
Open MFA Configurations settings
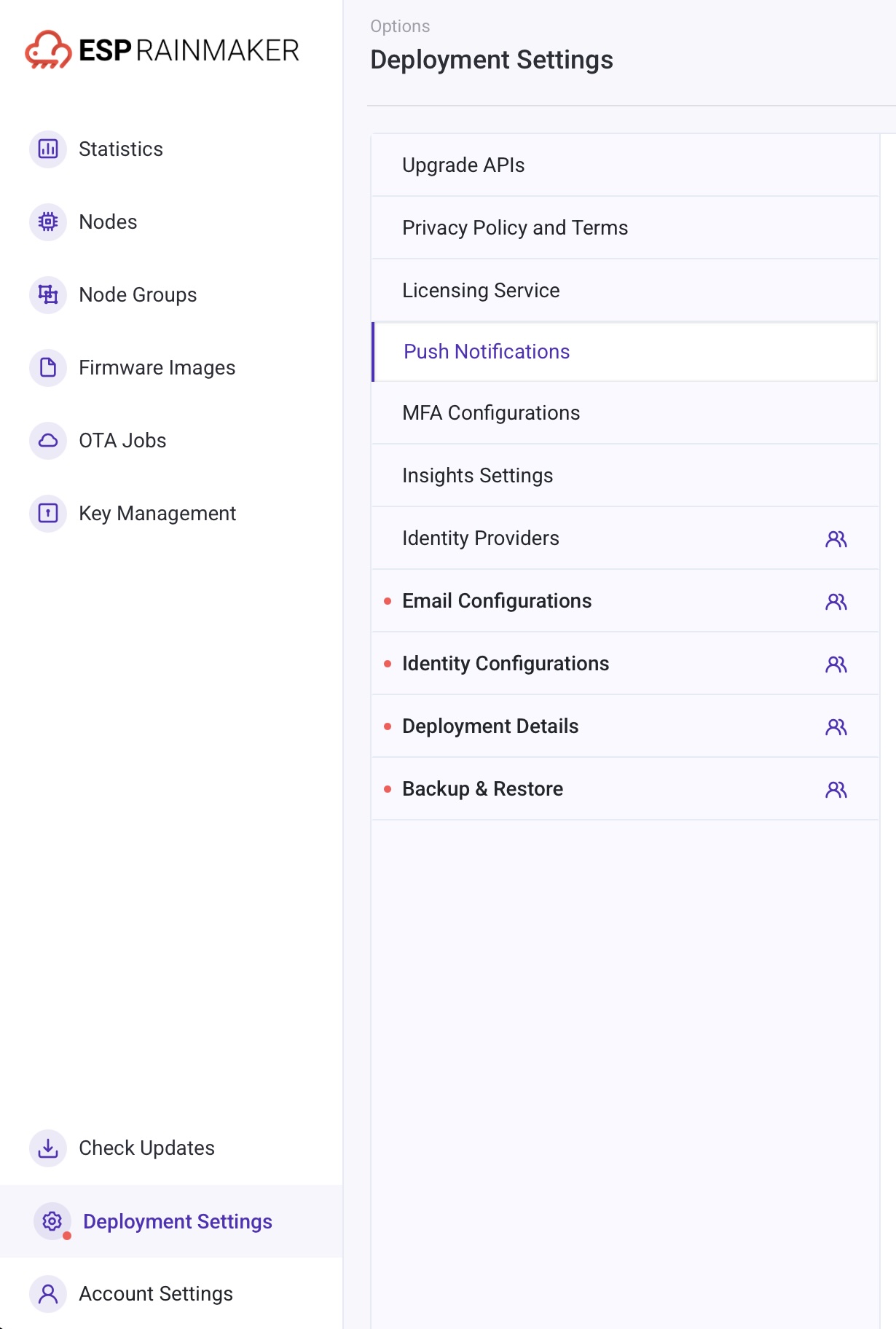tap(491, 413)
